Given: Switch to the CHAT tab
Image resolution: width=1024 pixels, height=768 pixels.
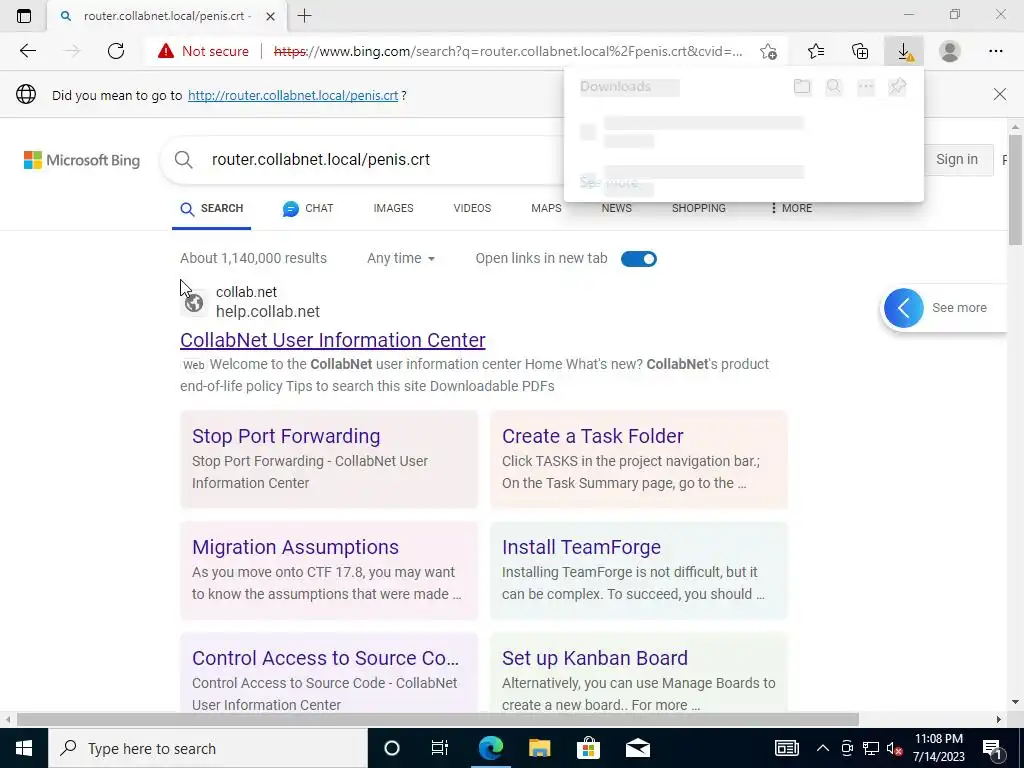Looking at the screenshot, I should point(308,208).
